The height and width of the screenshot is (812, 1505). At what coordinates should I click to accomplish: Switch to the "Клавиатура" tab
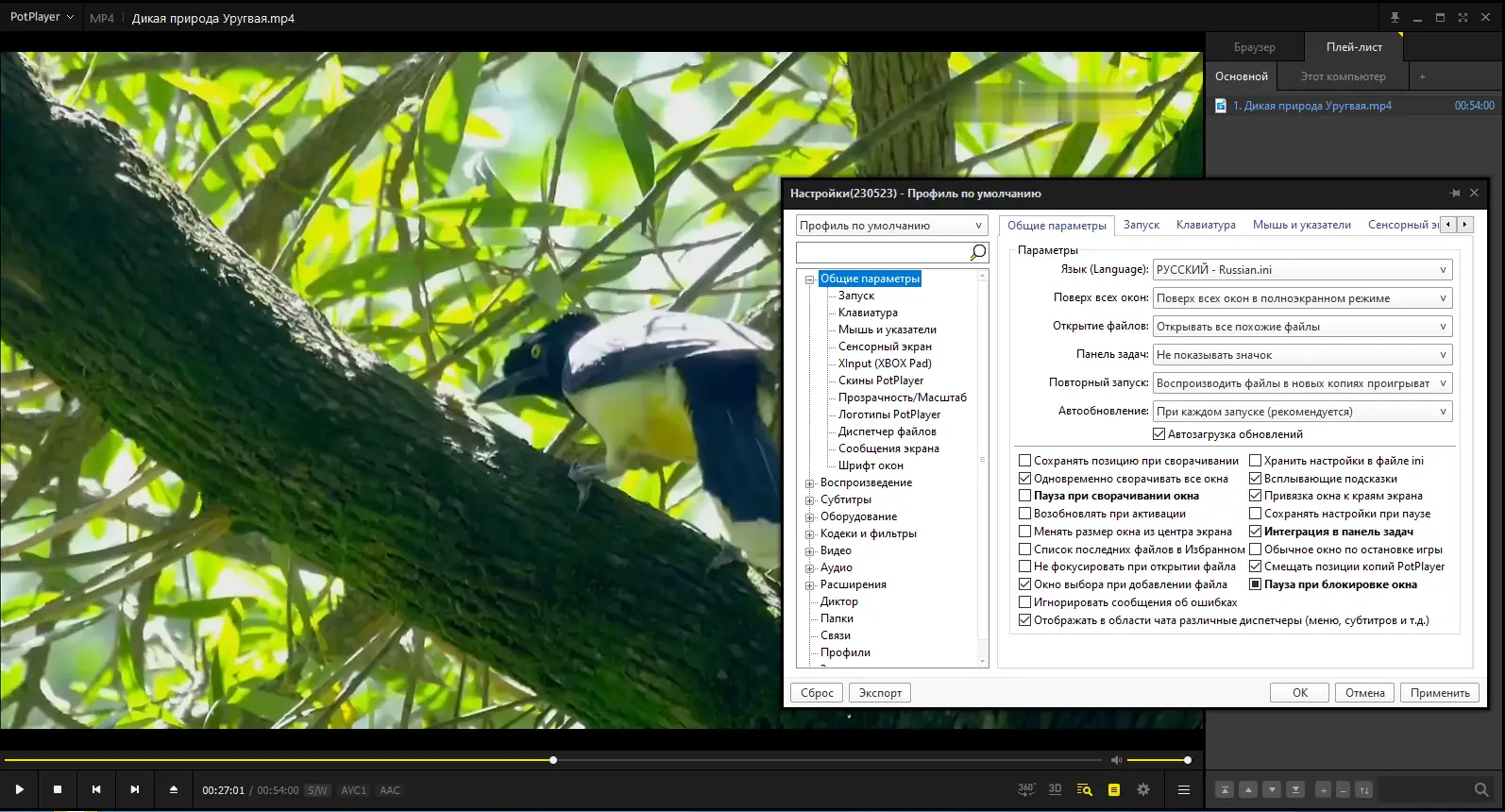coord(1205,225)
